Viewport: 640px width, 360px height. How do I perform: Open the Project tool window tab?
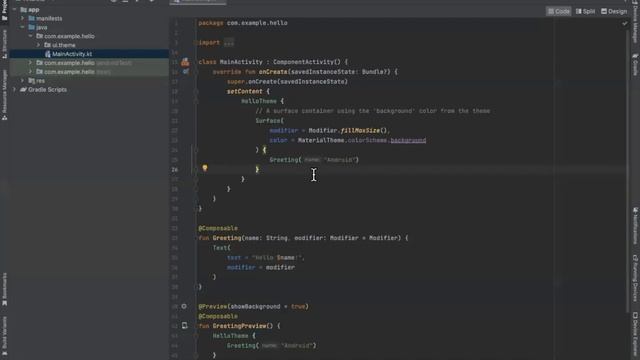pos(4,11)
